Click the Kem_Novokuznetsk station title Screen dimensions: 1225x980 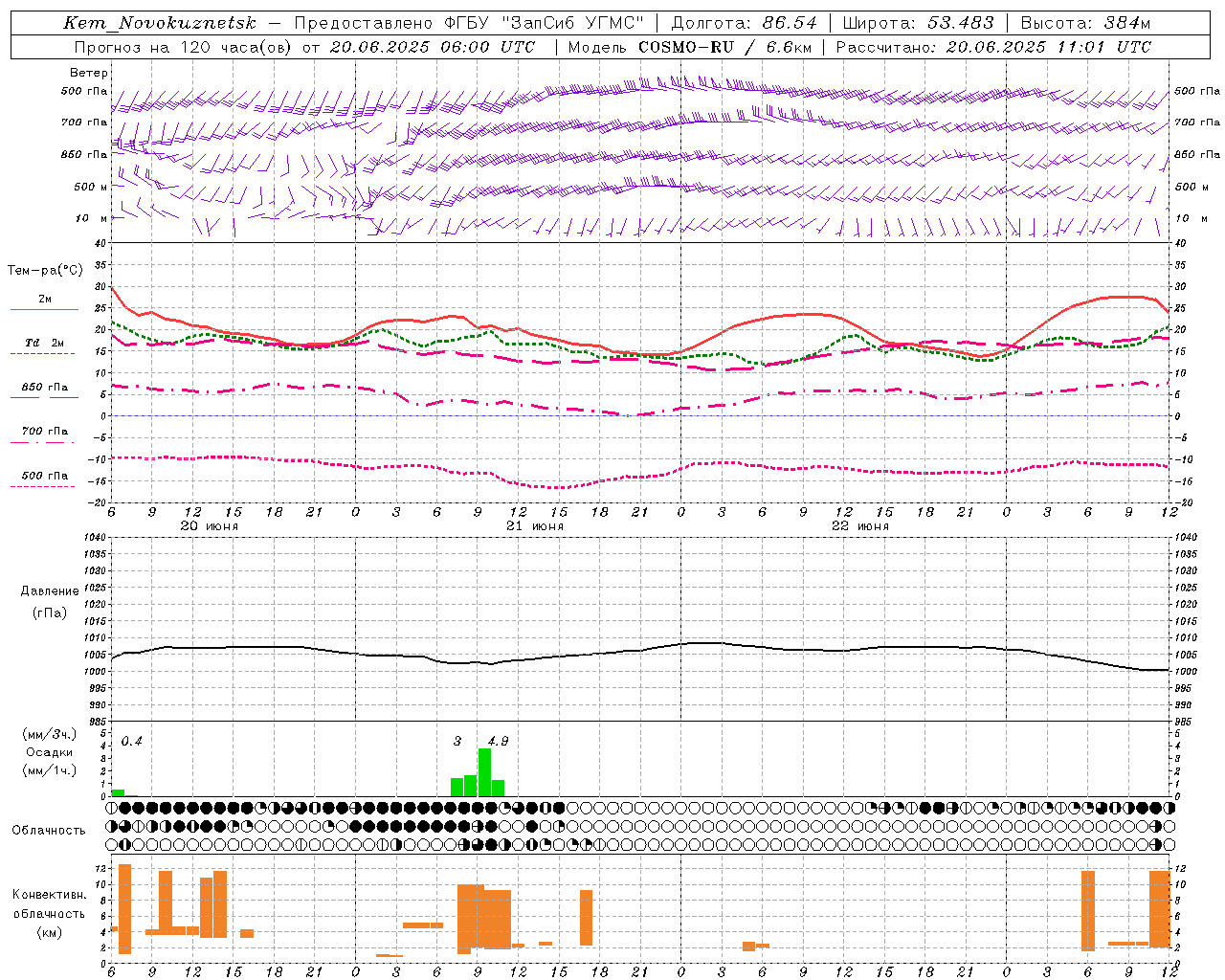160,23
